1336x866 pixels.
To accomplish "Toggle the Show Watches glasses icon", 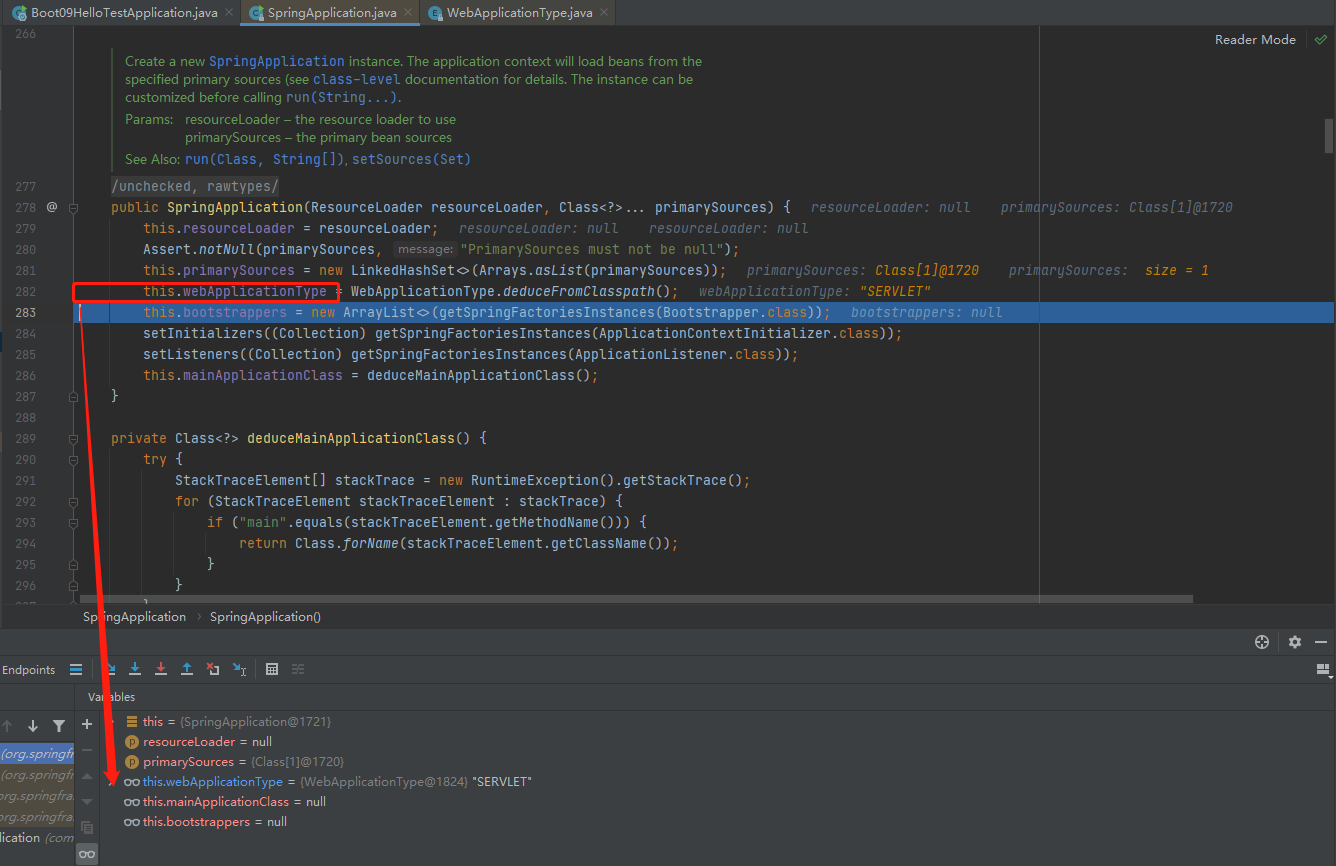I will [87, 854].
